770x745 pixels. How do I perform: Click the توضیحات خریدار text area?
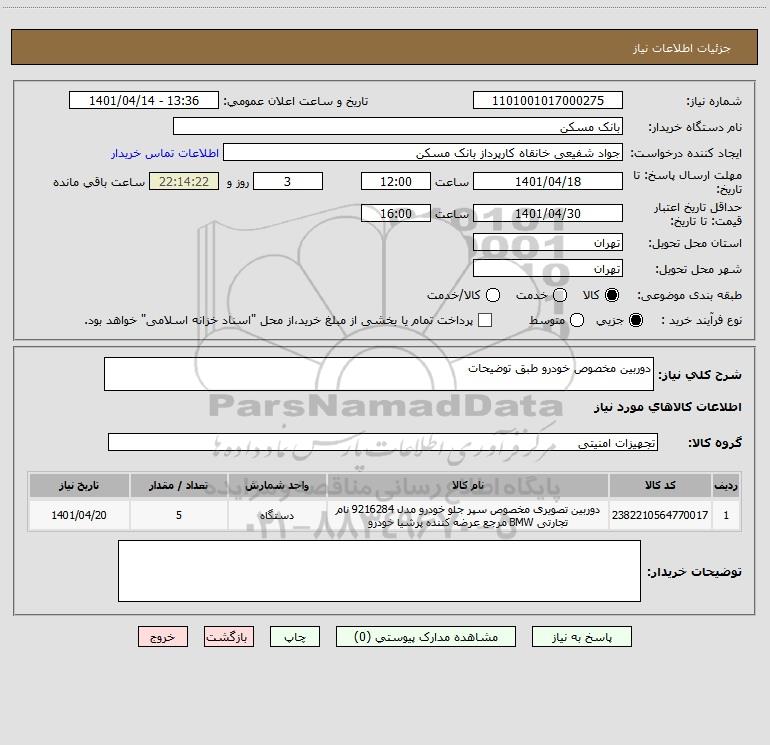[379, 571]
